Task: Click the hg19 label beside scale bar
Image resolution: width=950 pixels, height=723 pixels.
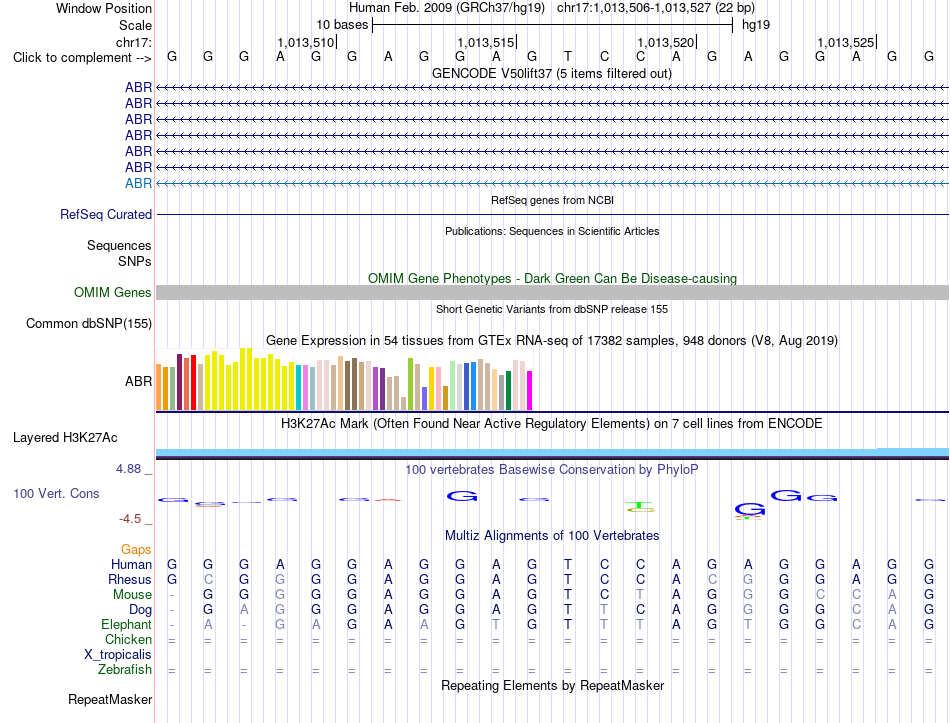Action: coord(756,25)
